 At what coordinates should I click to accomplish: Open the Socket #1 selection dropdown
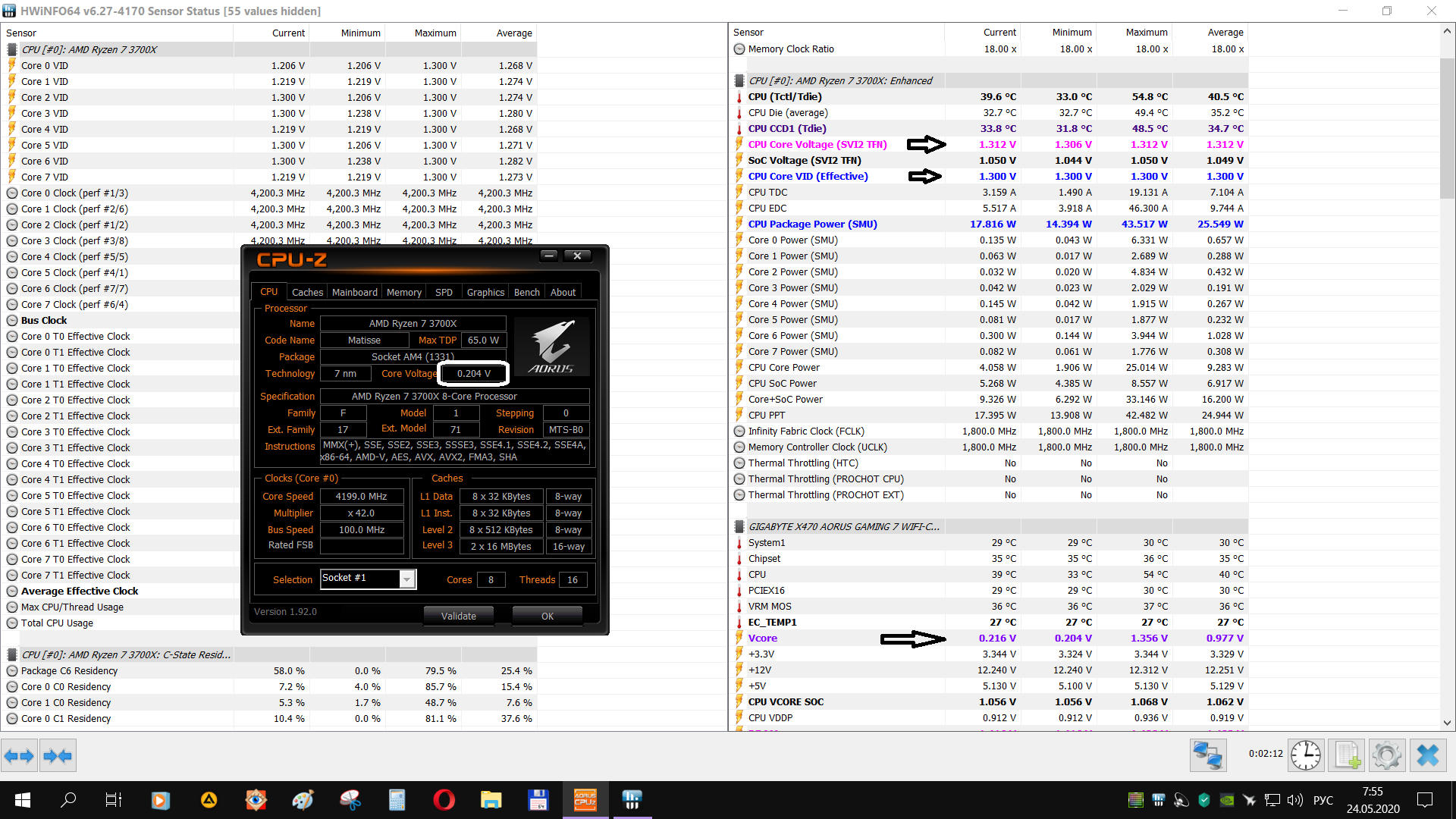(407, 579)
